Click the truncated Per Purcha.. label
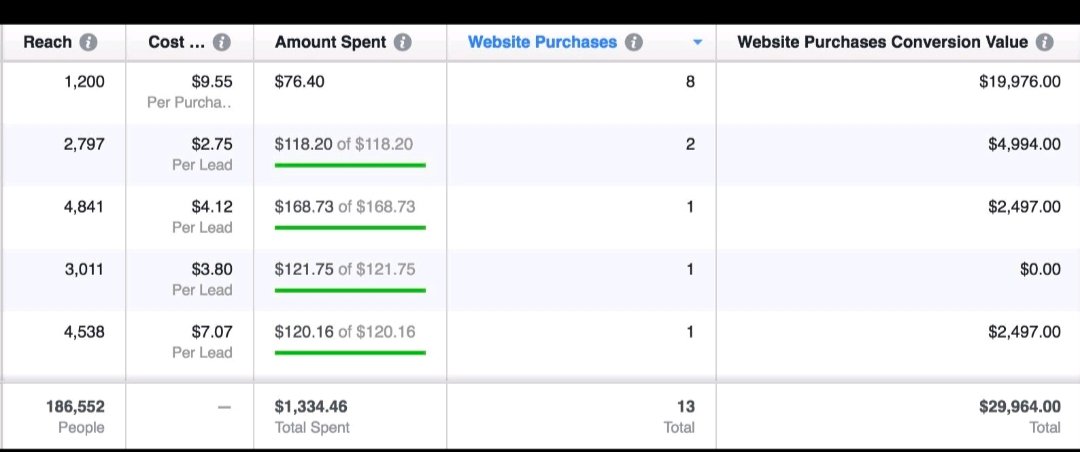Image resolution: width=1080 pixels, height=452 pixels. [189, 103]
